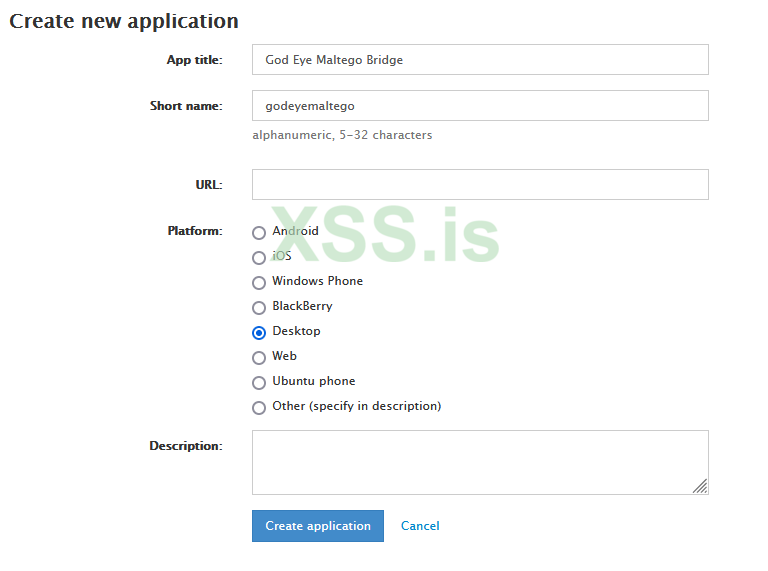Click the "URL:" form label
The image size is (768, 571).
(x=209, y=185)
